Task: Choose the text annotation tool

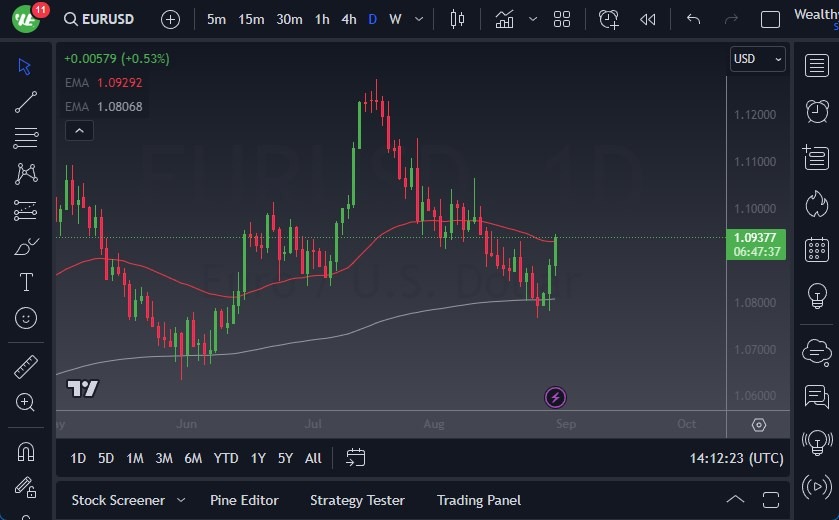Action: tap(26, 282)
